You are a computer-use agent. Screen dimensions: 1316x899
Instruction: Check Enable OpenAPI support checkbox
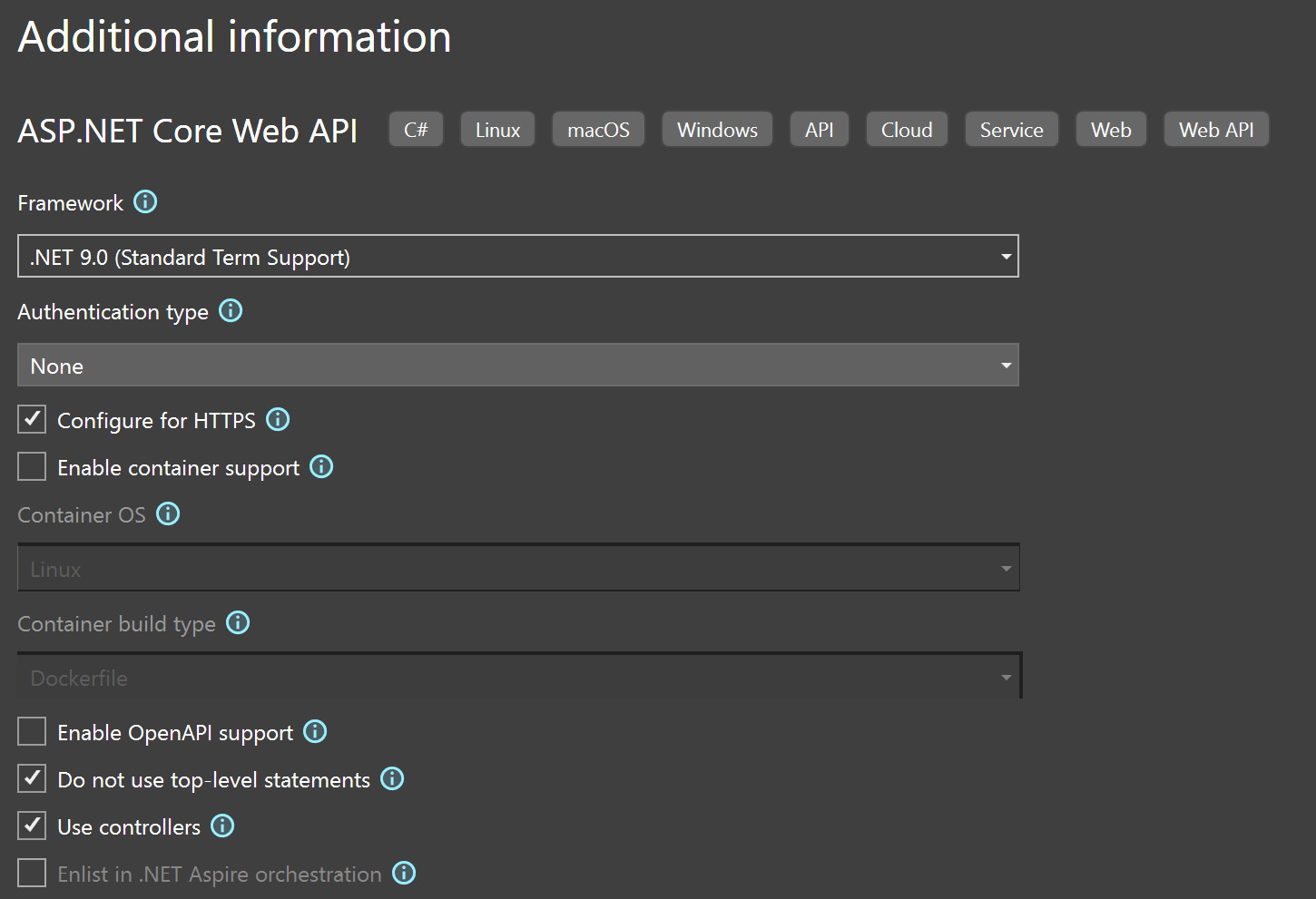coord(32,731)
